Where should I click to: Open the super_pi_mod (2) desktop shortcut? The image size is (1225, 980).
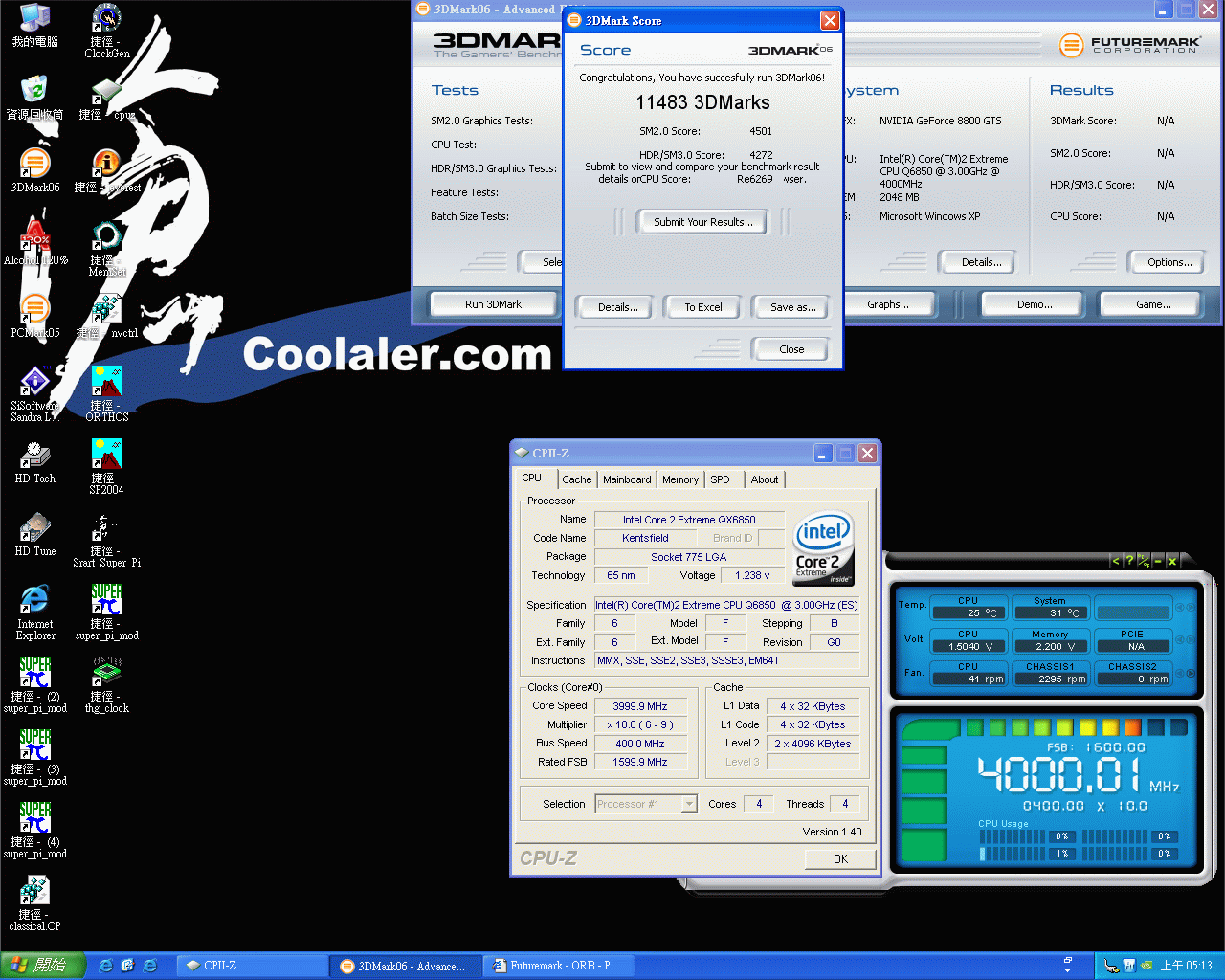tap(35, 685)
